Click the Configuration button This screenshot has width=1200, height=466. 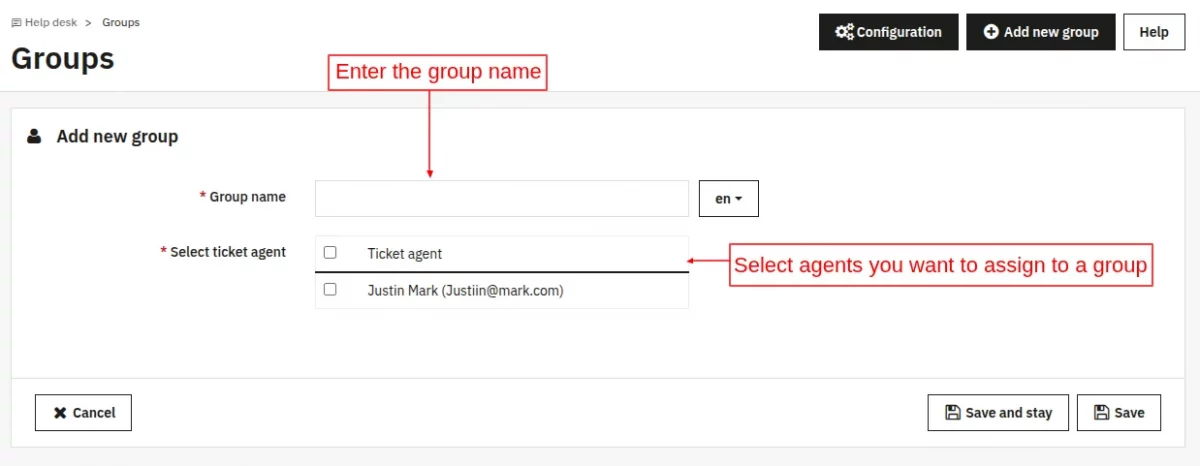[888, 32]
